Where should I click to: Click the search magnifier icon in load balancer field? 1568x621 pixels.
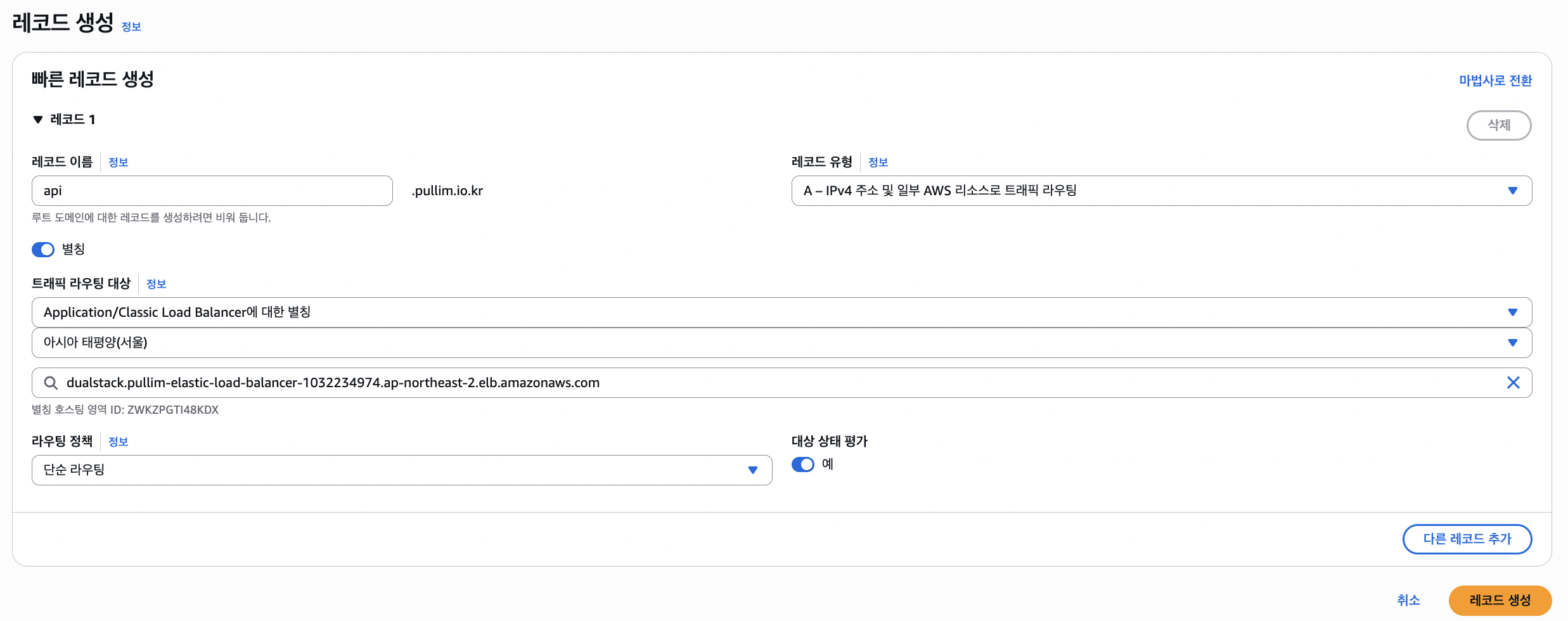pos(51,383)
